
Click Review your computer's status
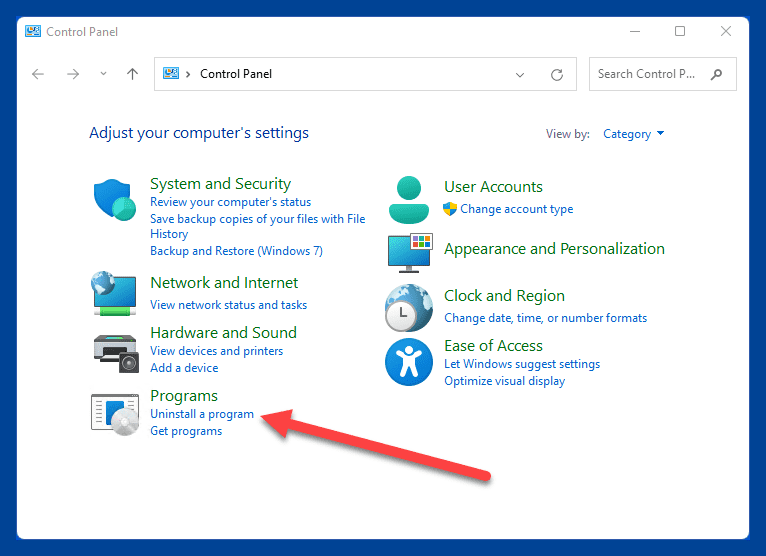pyautogui.click(x=231, y=202)
